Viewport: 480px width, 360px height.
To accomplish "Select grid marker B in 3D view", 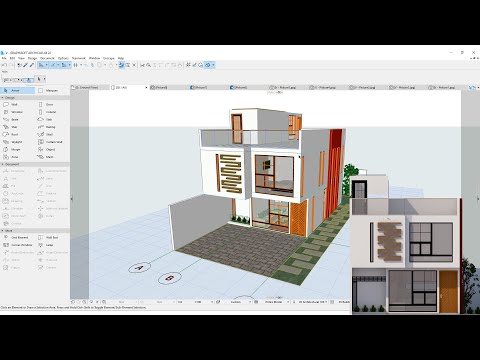I will coord(169,278).
